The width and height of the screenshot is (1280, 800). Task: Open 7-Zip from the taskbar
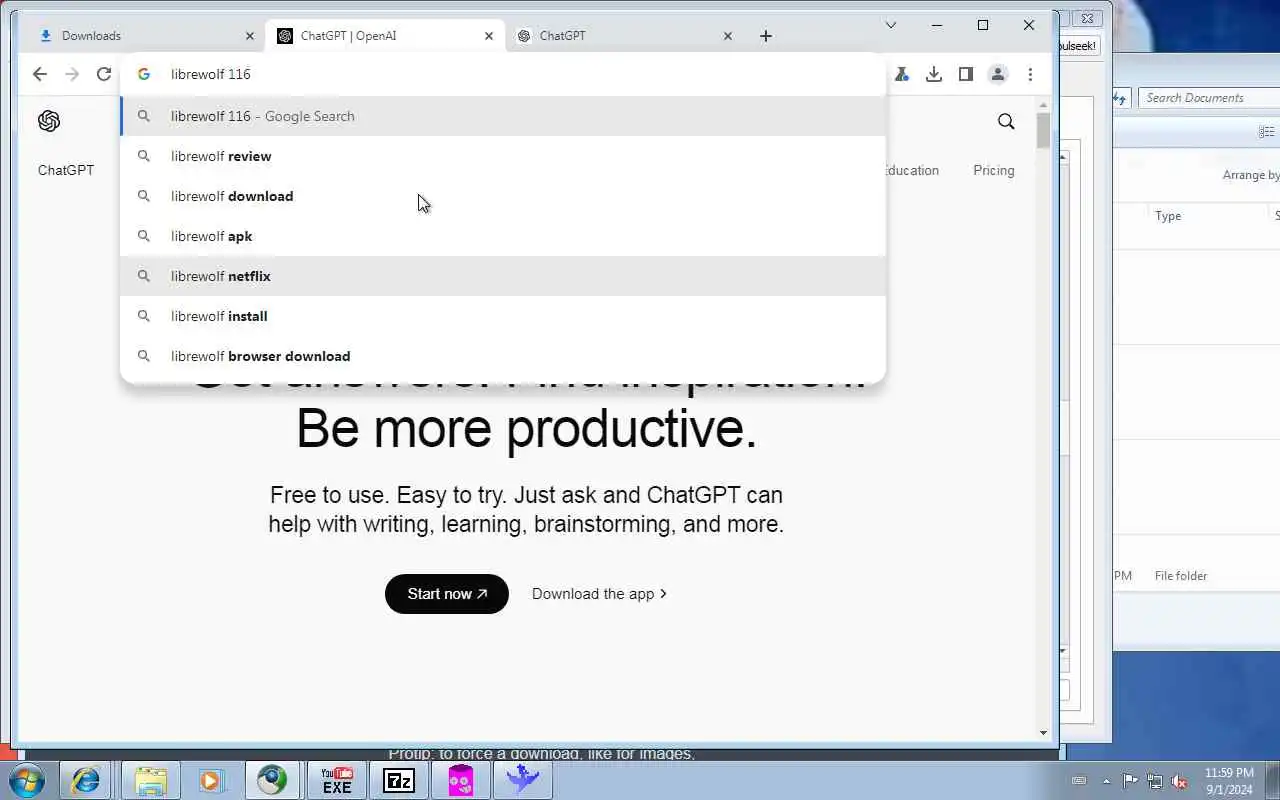tap(399, 780)
